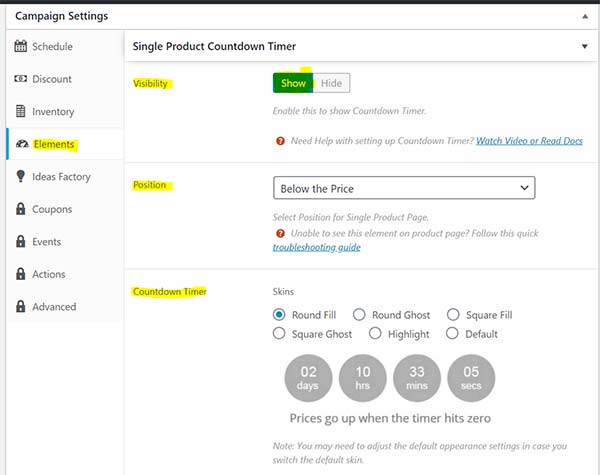The width and height of the screenshot is (600, 475).
Task: Click the Coupons lock icon
Action: tap(21, 209)
